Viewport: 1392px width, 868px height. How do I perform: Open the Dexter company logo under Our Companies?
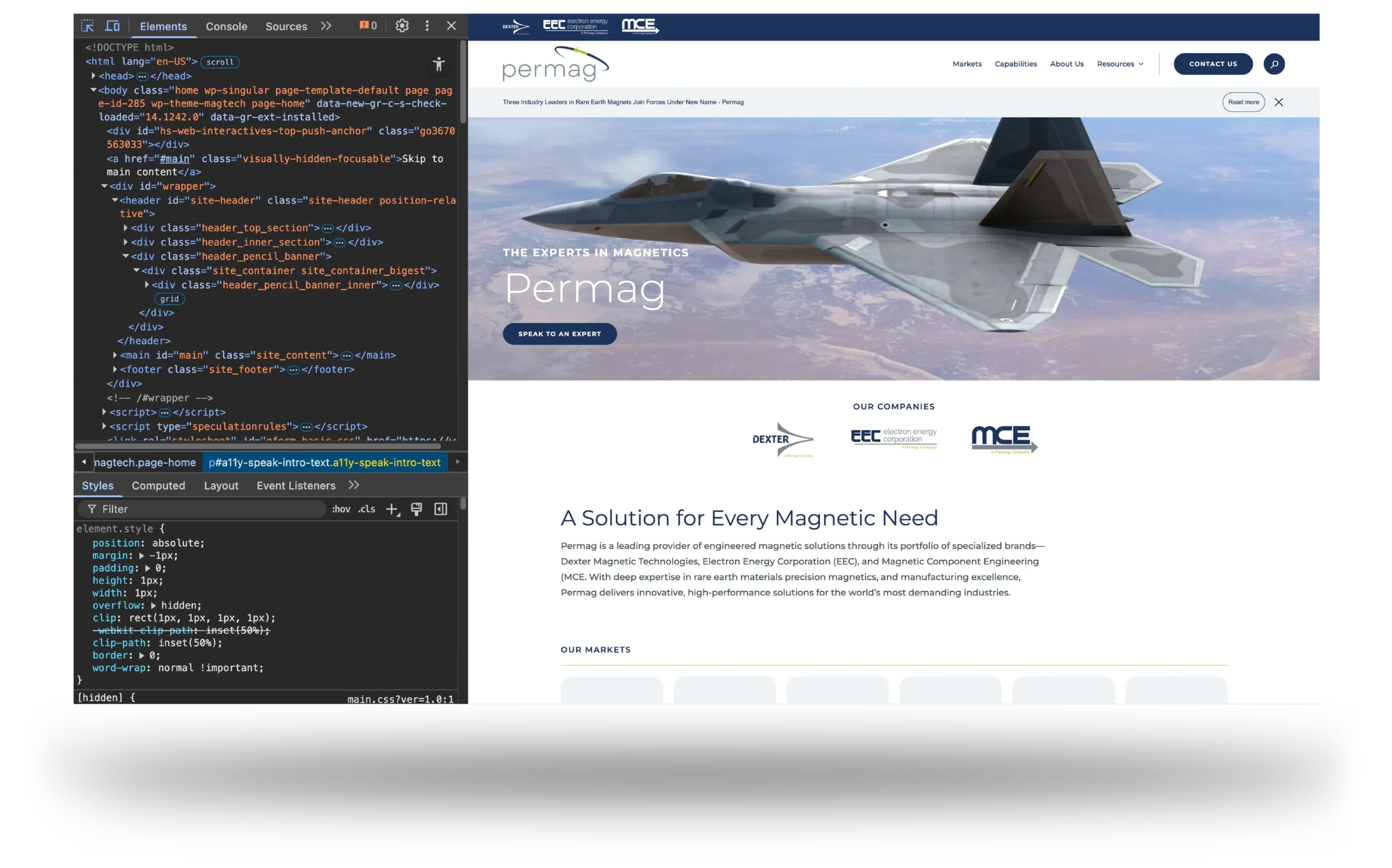coord(782,440)
